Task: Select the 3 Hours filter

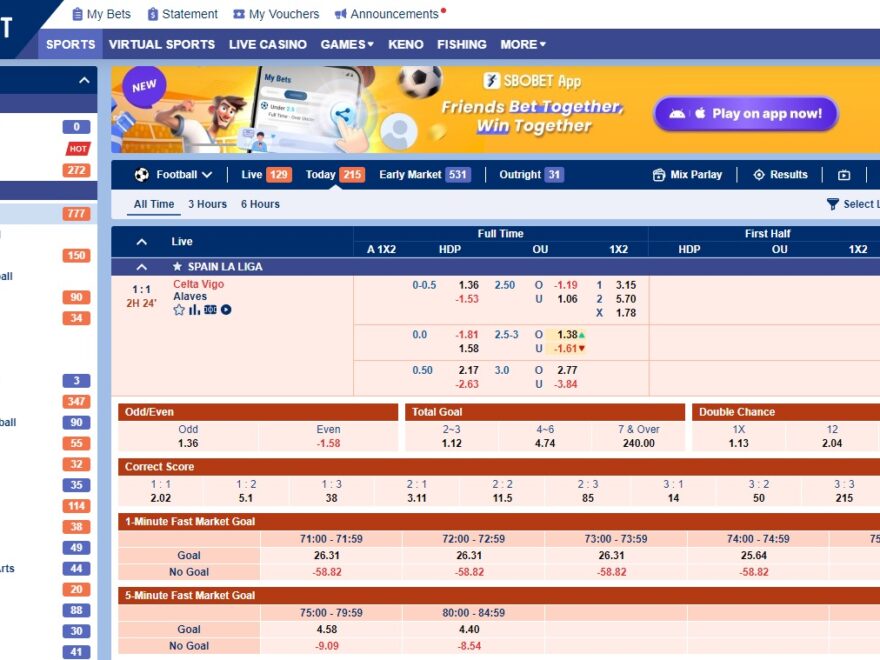Action: pyautogui.click(x=208, y=204)
